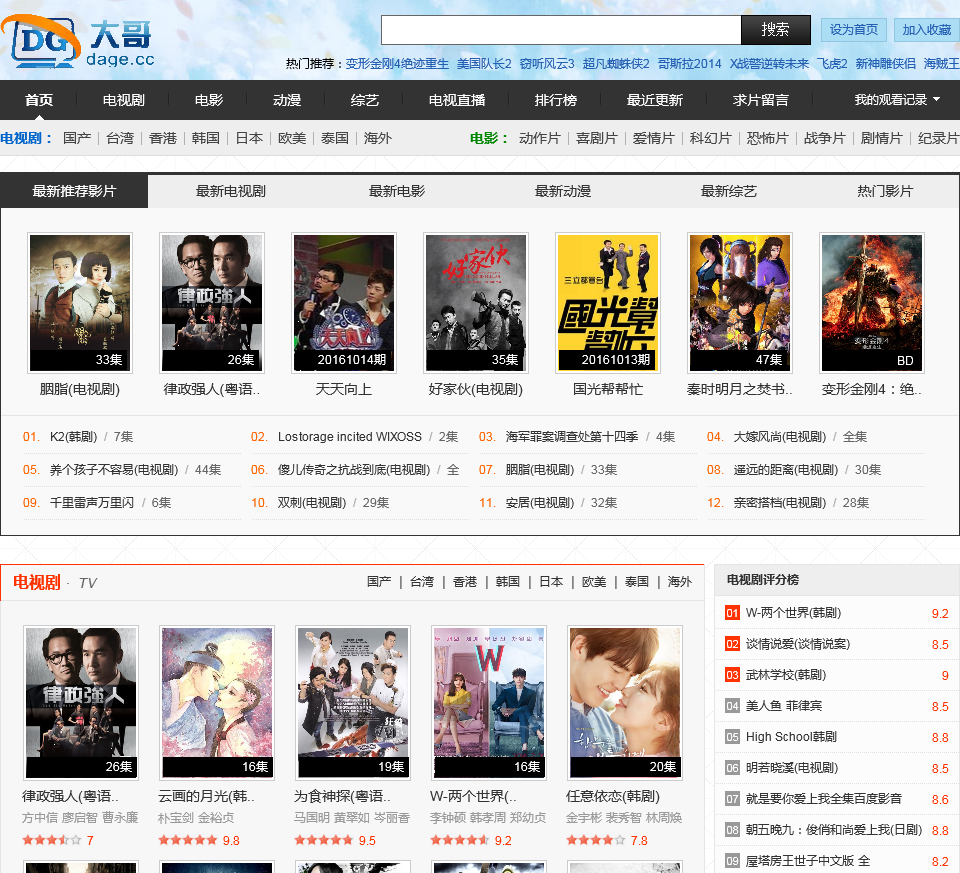Click 欧美 in TV section filters
960x873 pixels.
pos(594,582)
